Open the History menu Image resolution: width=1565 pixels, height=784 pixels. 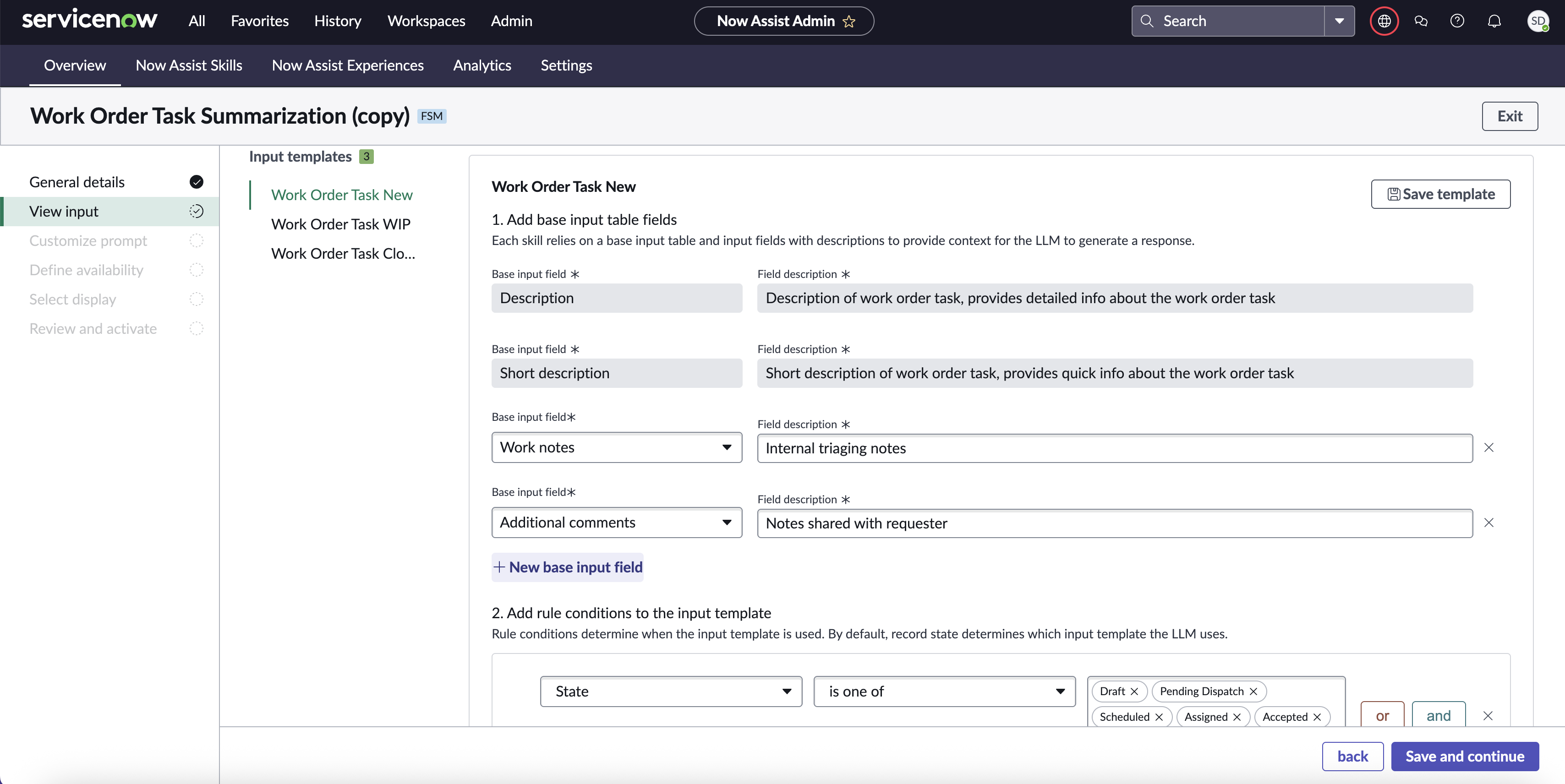337,21
